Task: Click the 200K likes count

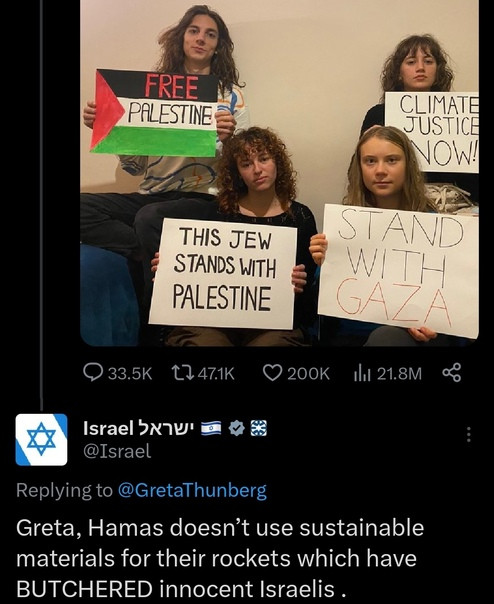Action: pyautogui.click(x=309, y=374)
